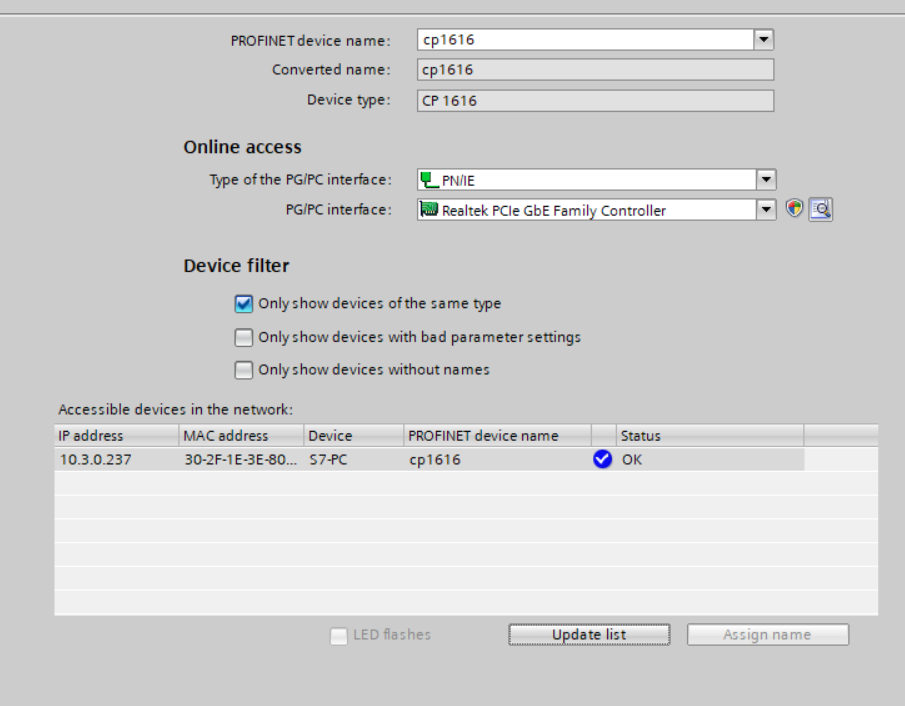Click the PN/IE interface type text

[x=458, y=181]
